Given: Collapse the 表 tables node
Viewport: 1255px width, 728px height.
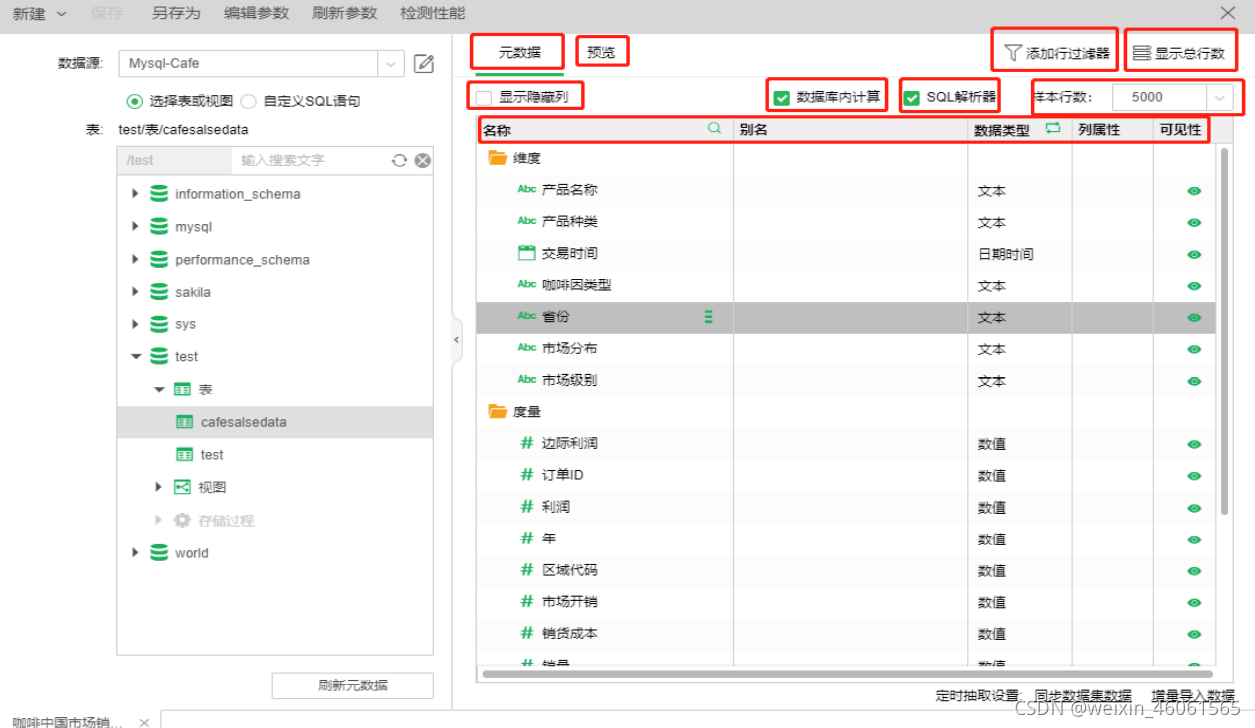Looking at the screenshot, I should (x=159, y=389).
